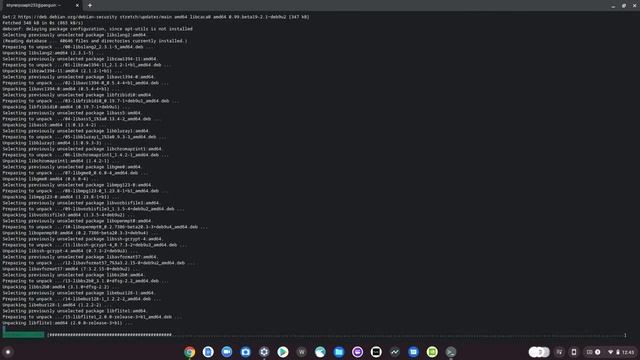Image resolution: width=640 pixels, height=360 pixels.
Task: Open the holding space tray pill
Action: [x=539, y=352]
